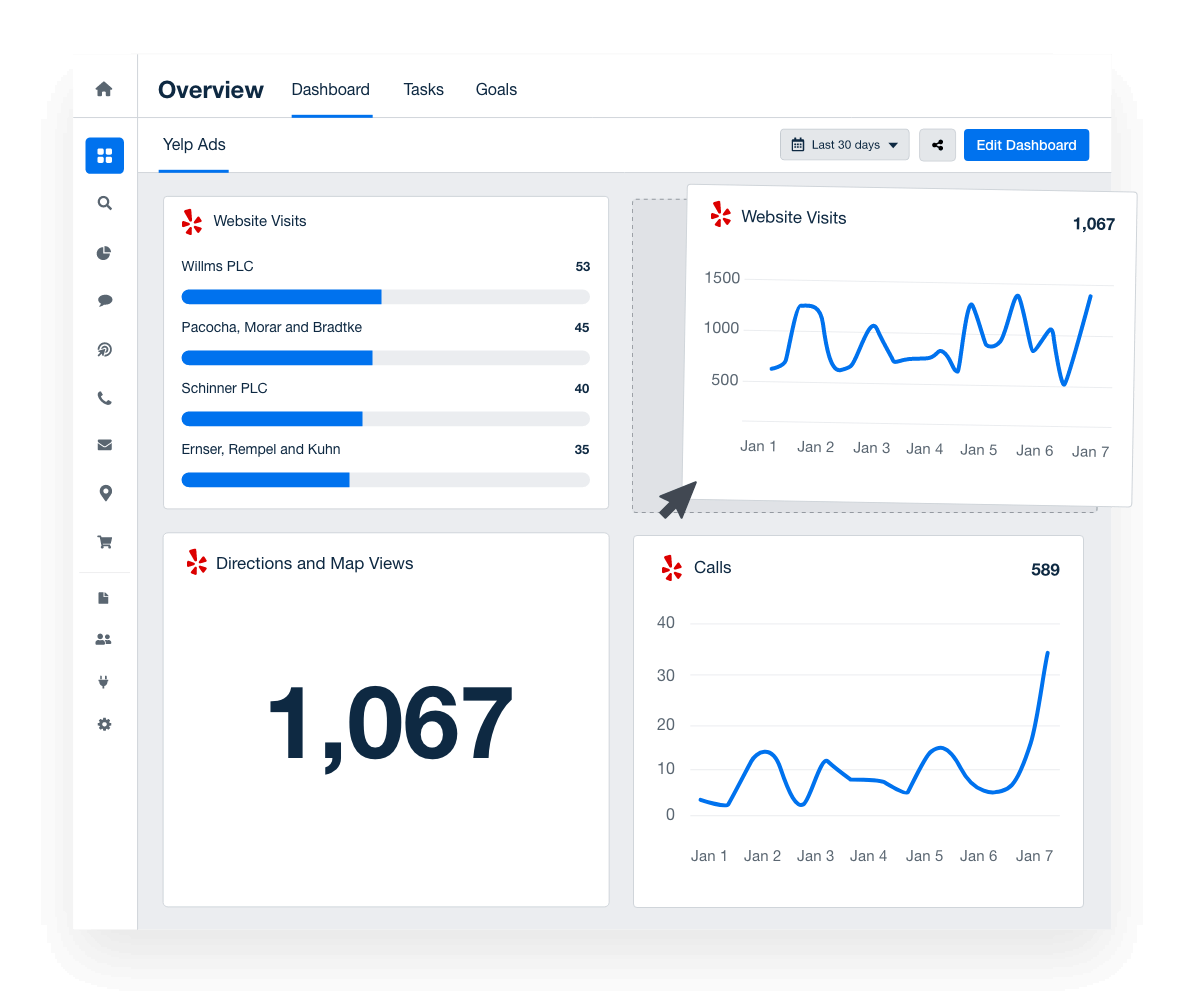The width and height of the screenshot is (1200, 1000).
Task: Expand the Last 30 days dropdown
Action: pos(844,145)
